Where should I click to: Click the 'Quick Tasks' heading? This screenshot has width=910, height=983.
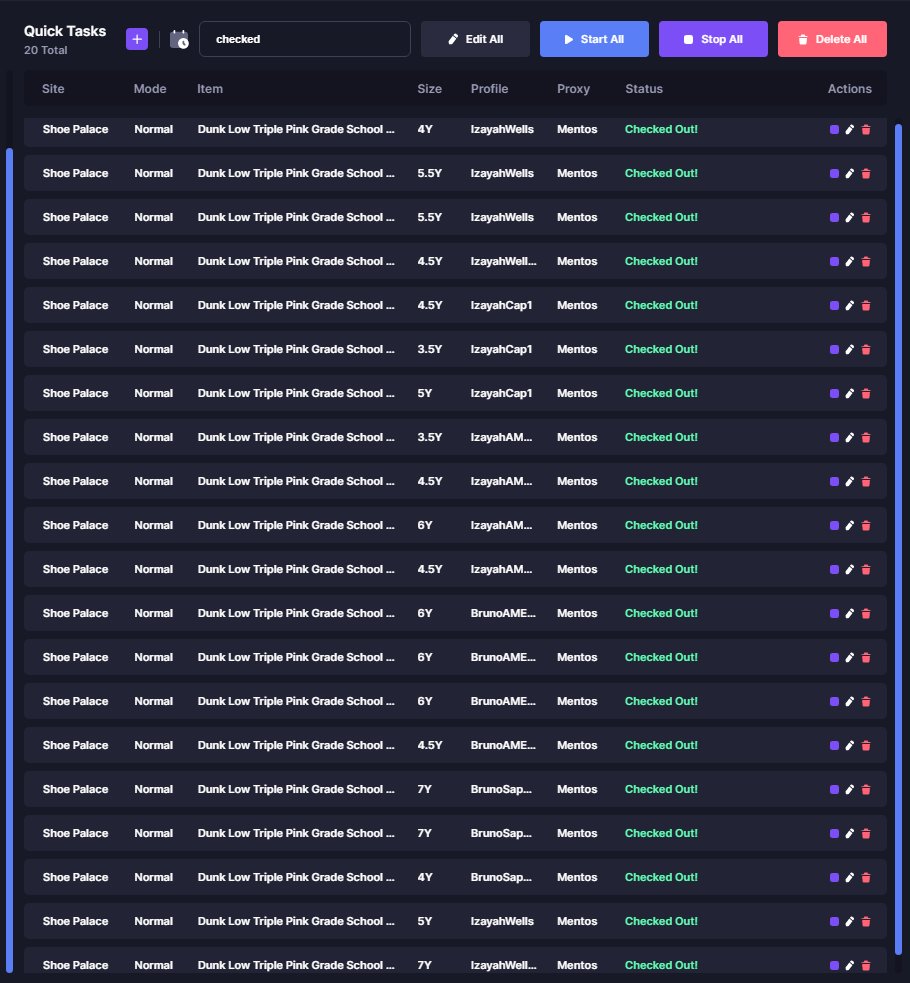coord(65,31)
